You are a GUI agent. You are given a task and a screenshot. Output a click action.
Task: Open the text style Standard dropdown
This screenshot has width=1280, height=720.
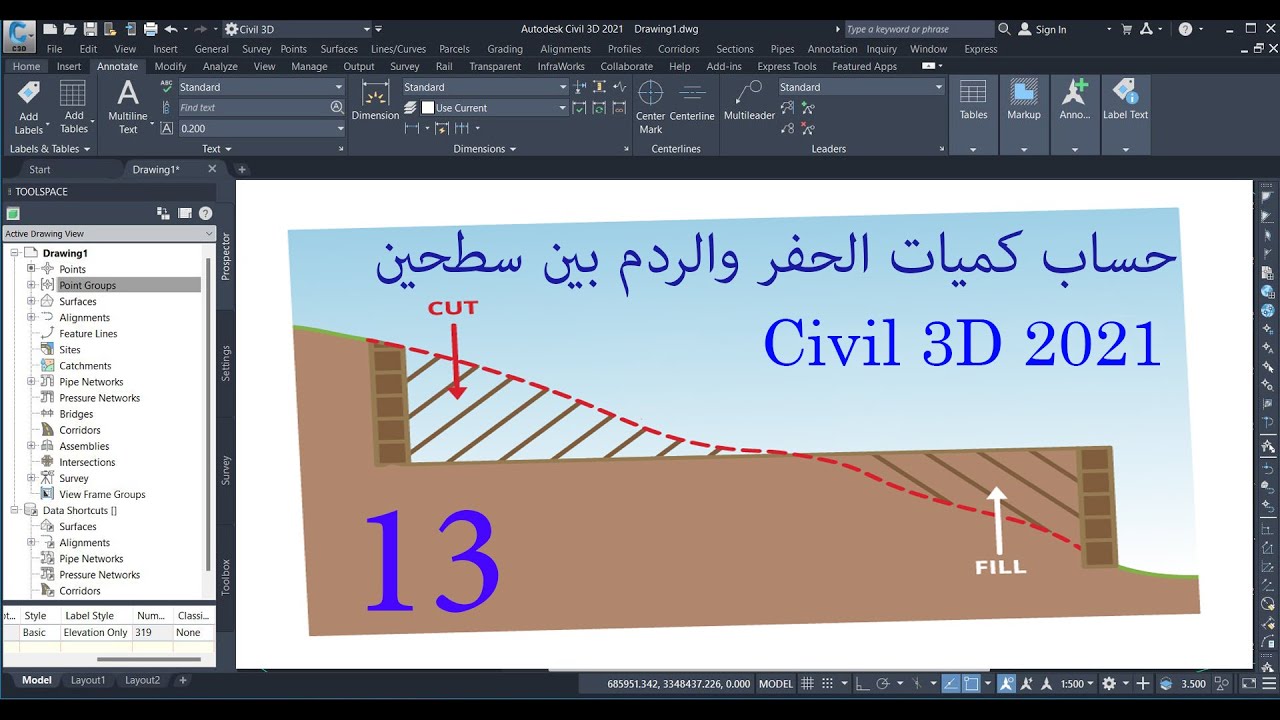point(261,87)
